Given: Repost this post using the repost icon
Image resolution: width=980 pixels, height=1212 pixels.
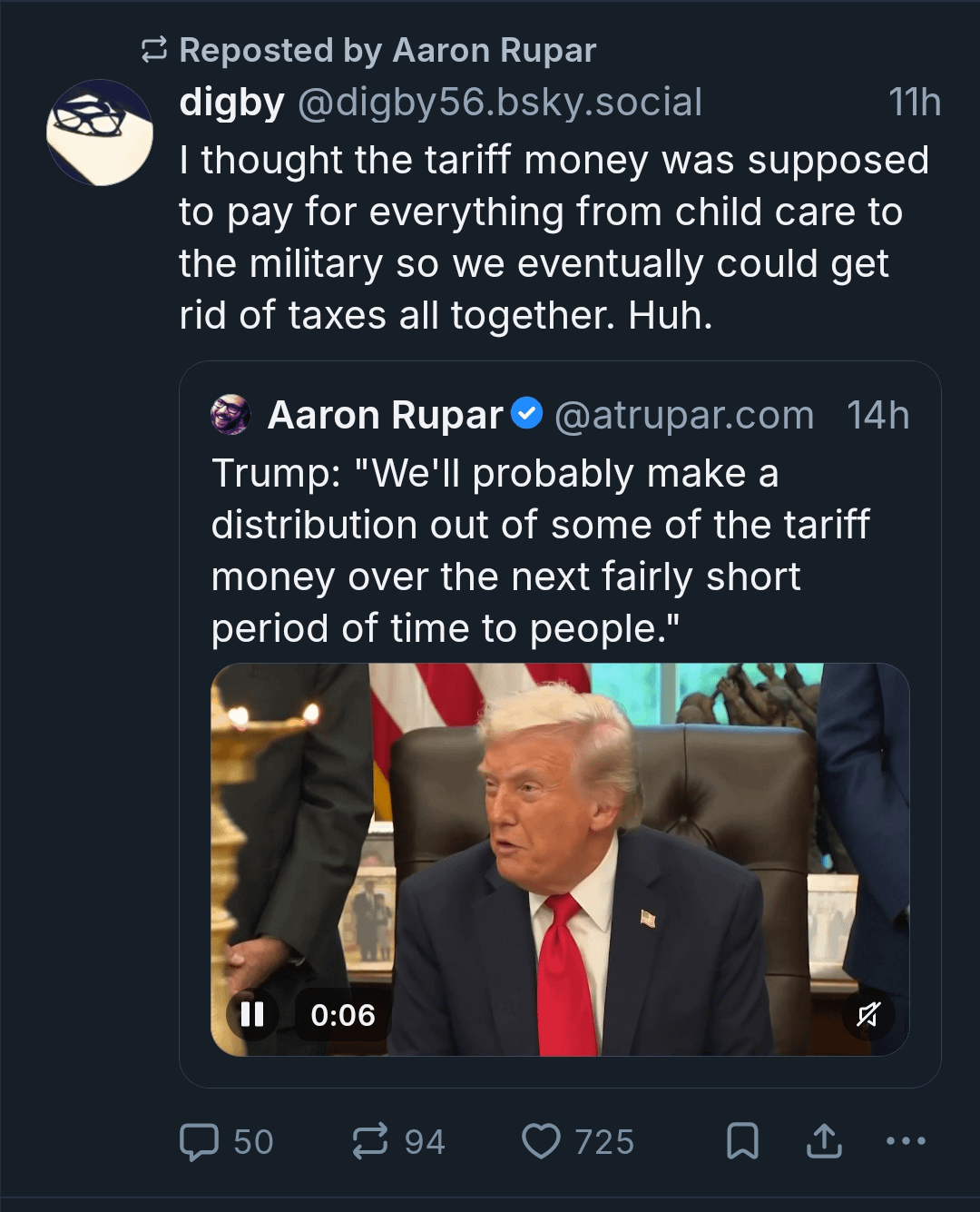Looking at the screenshot, I should 369,1141.
